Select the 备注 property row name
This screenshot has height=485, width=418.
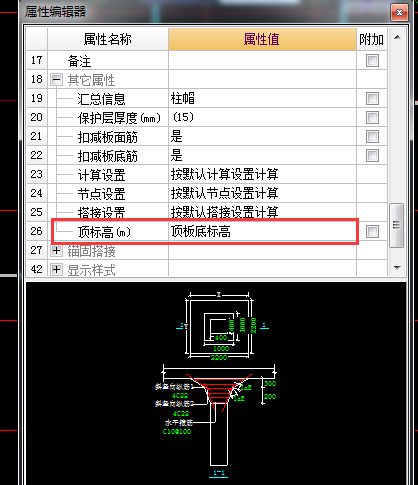tap(79, 61)
